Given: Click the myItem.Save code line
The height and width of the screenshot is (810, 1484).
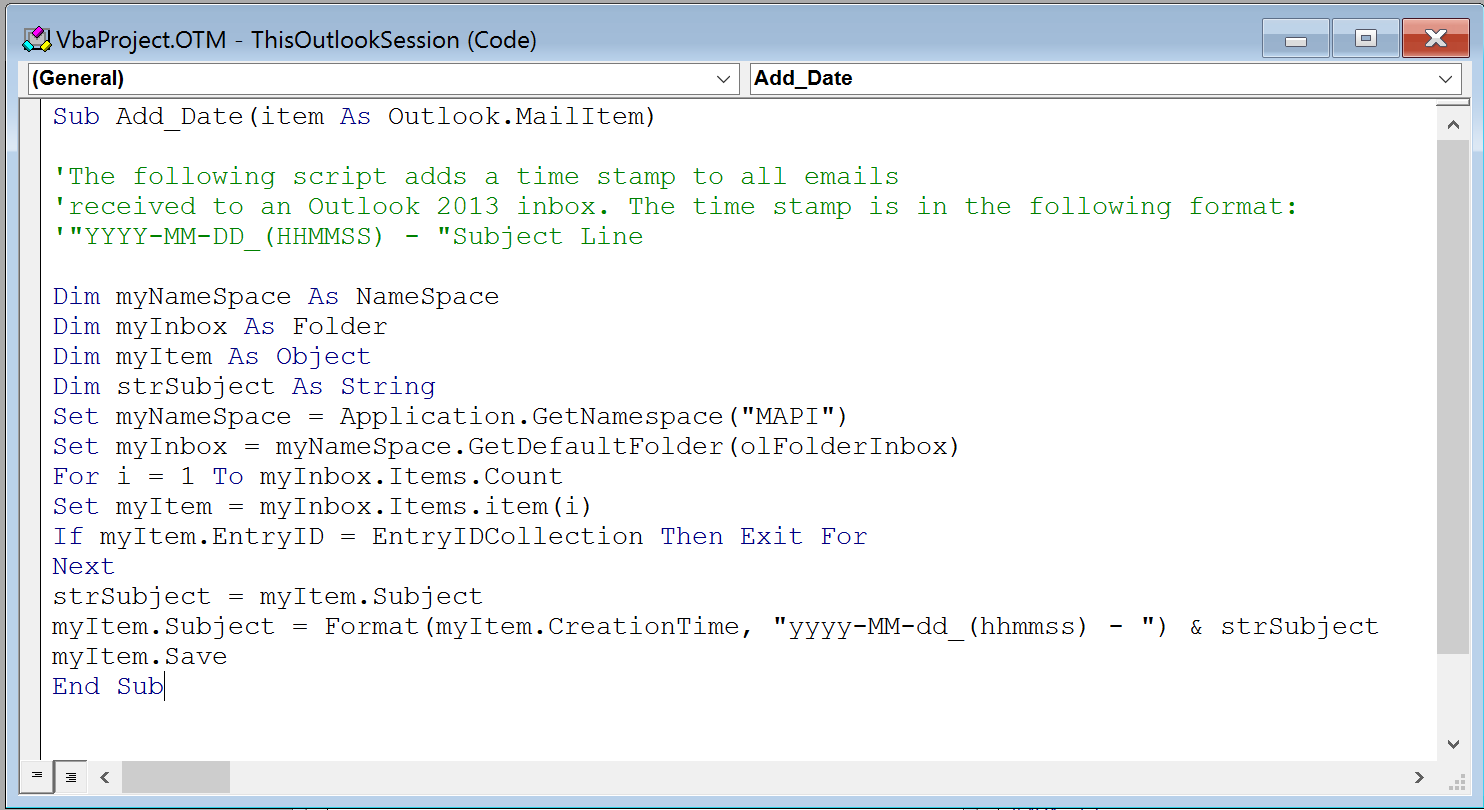Looking at the screenshot, I should coord(140,657).
